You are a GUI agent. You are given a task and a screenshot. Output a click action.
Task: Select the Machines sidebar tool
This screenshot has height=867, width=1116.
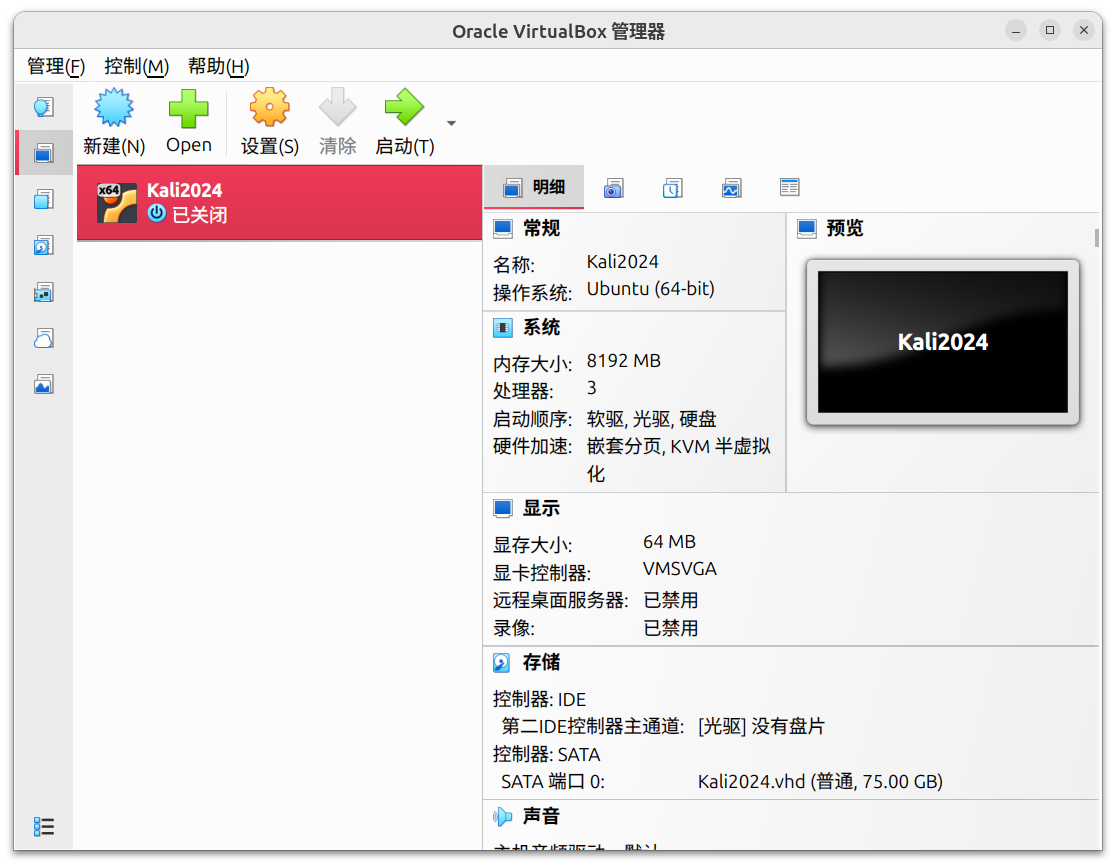tap(43, 153)
